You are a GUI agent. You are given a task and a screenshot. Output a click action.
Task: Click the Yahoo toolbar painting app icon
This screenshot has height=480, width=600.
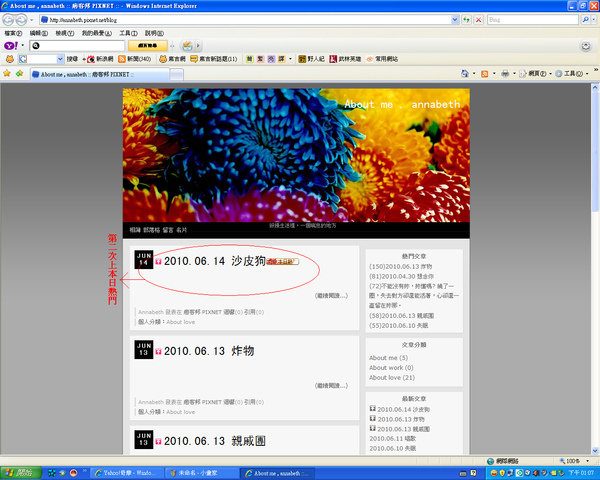pos(187,46)
